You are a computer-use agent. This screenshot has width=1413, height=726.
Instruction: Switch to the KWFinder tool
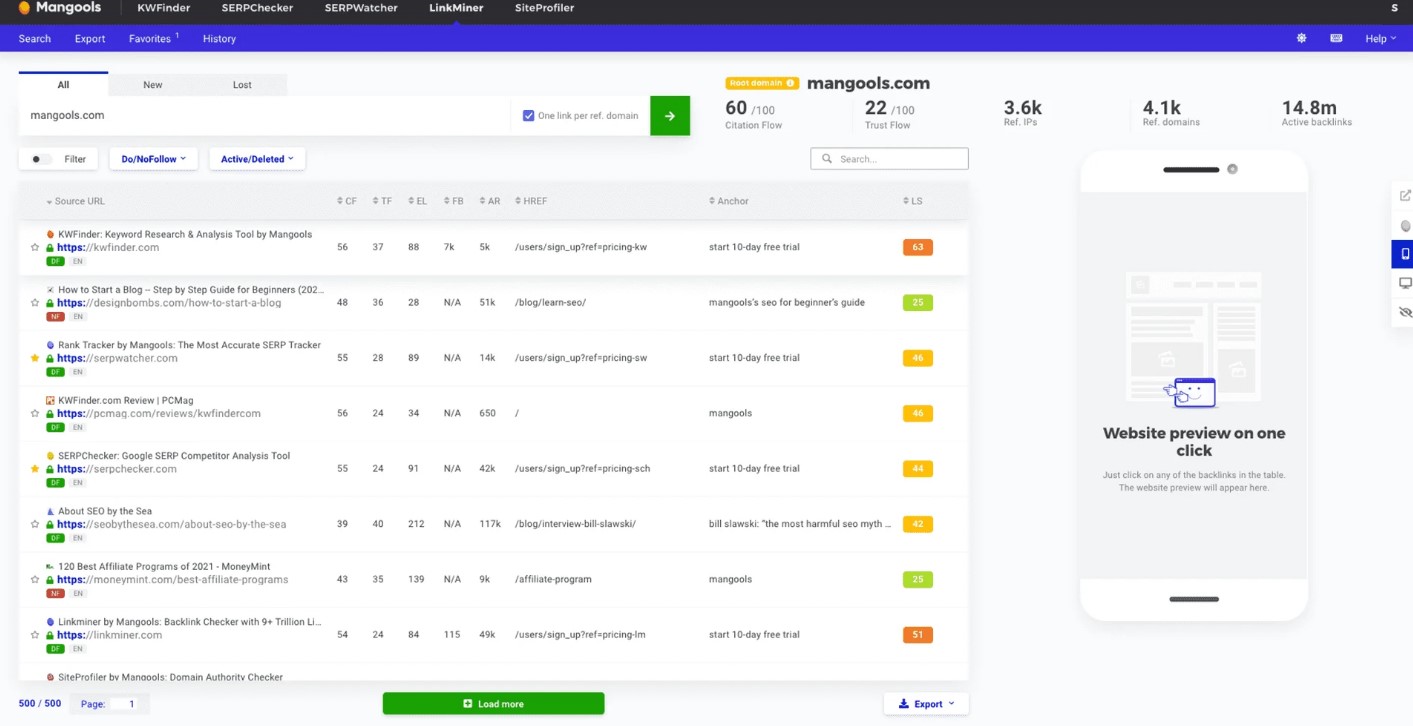click(x=164, y=8)
